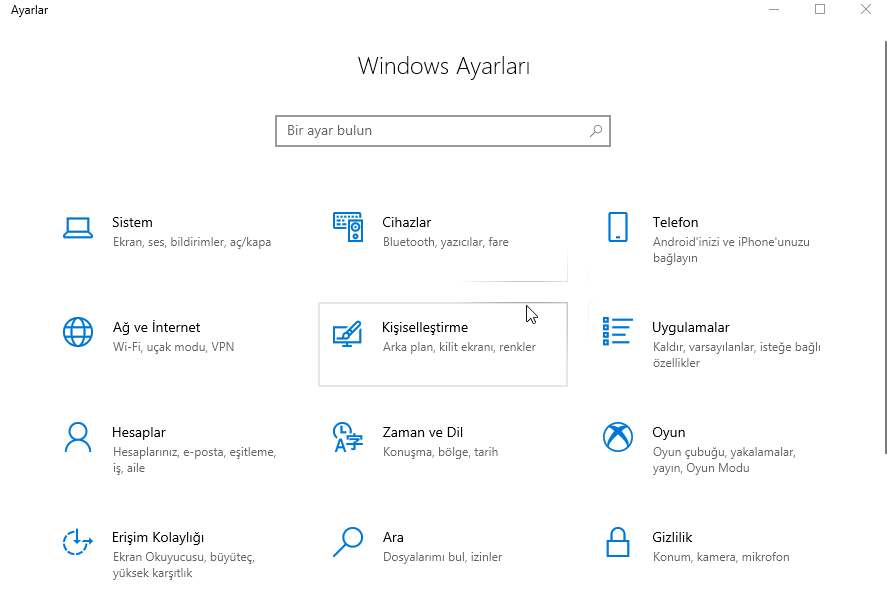Screen dimensions: 887x596
Task: Click the Ara category title
Action: (x=393, y=537)
